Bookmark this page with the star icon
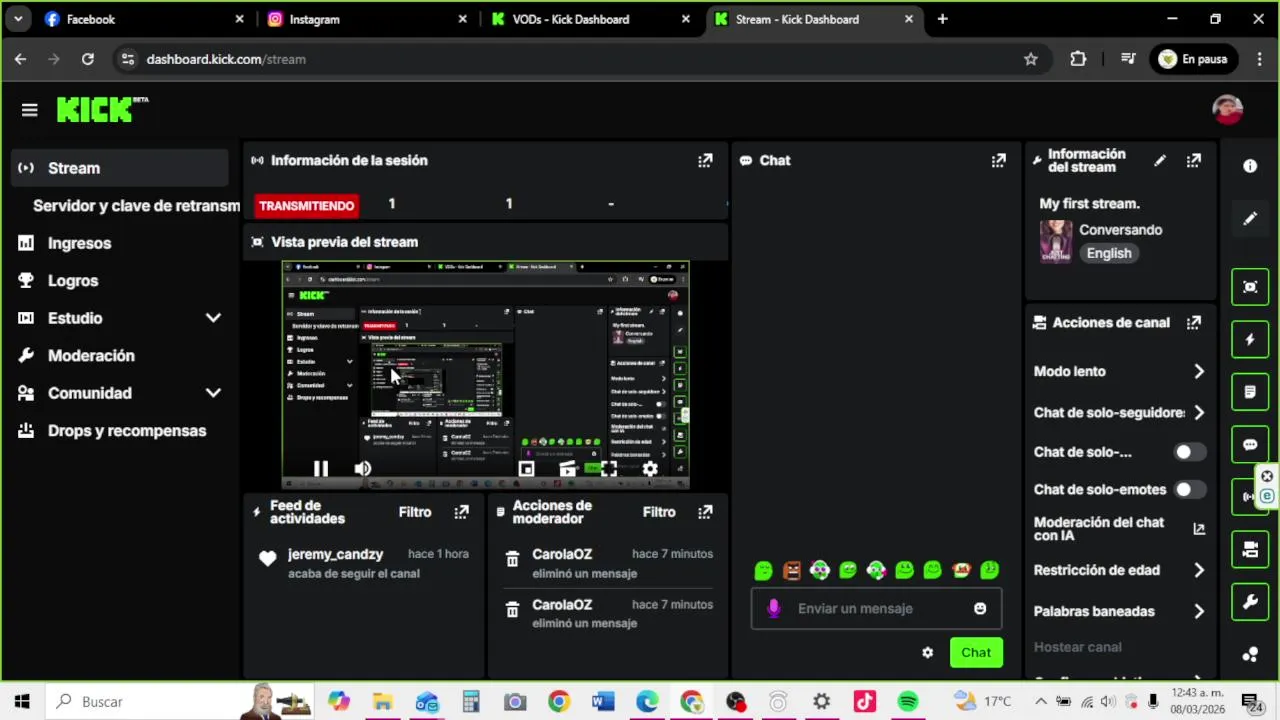1280x720 pixels. [x=1031, y=59]
